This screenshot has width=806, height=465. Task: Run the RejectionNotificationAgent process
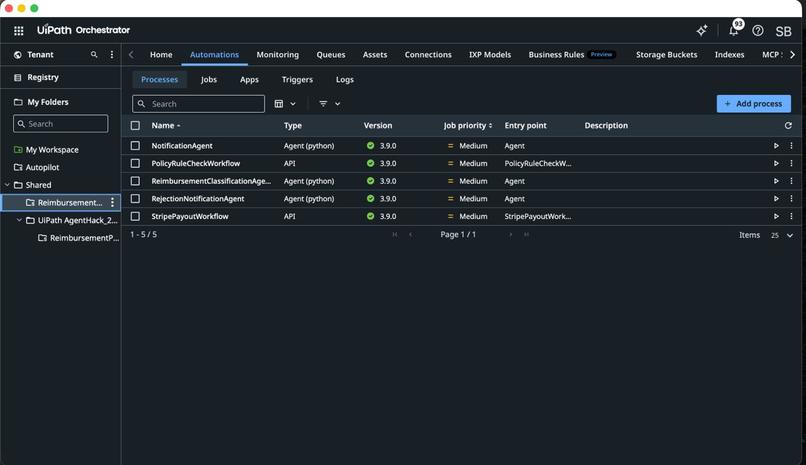(776, 199)
